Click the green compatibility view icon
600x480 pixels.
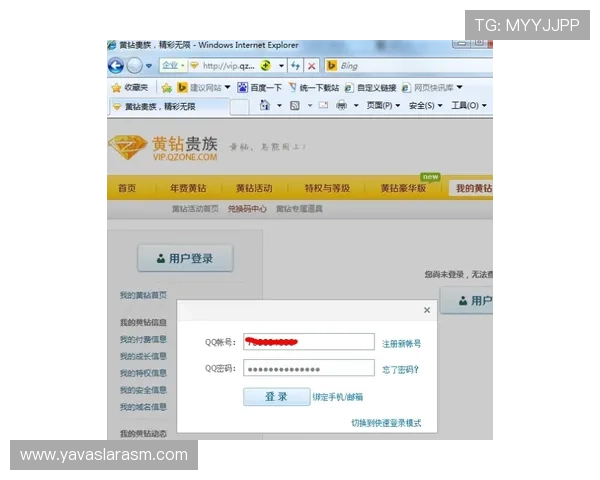click(x=266, y=65)
